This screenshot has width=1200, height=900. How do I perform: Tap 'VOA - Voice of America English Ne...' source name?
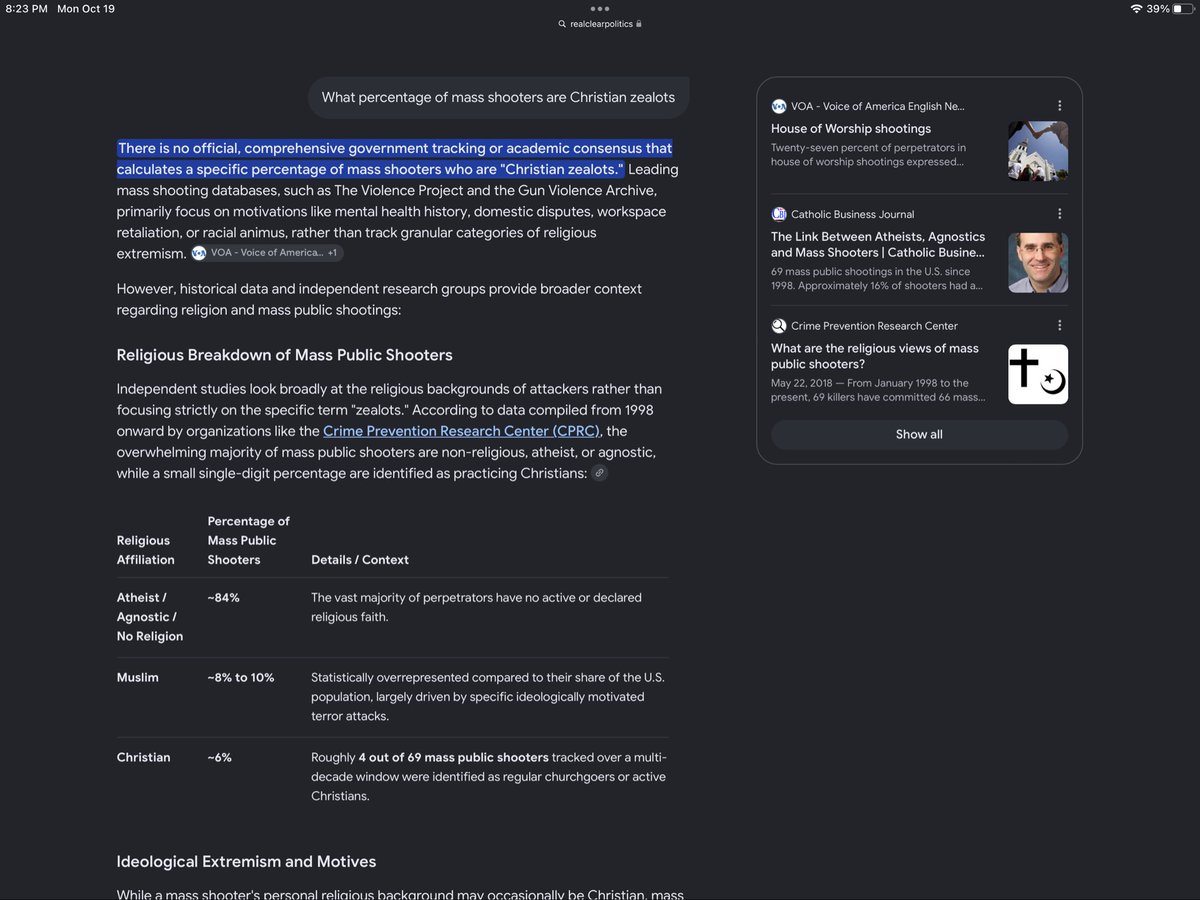click(x=878, y=106)
